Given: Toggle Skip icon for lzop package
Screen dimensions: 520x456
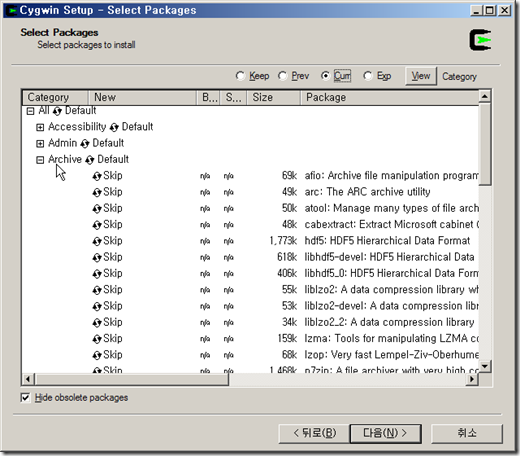Looking at the screenshot, I should click(x=97, y=356).
